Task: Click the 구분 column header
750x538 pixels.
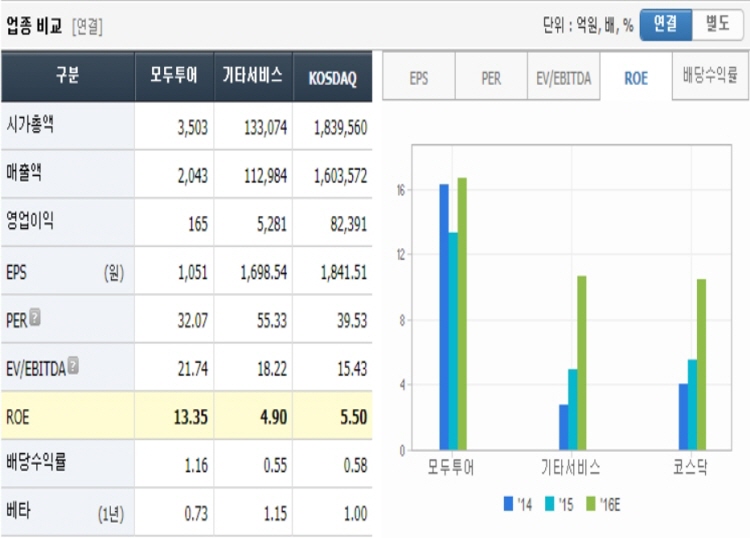Action: 67,76
